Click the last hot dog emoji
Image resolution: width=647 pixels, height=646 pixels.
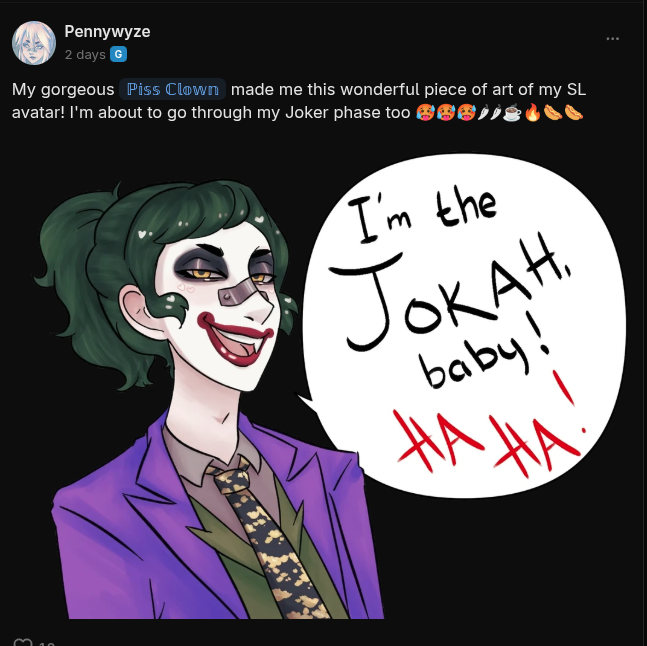click(x=574, y=112)
